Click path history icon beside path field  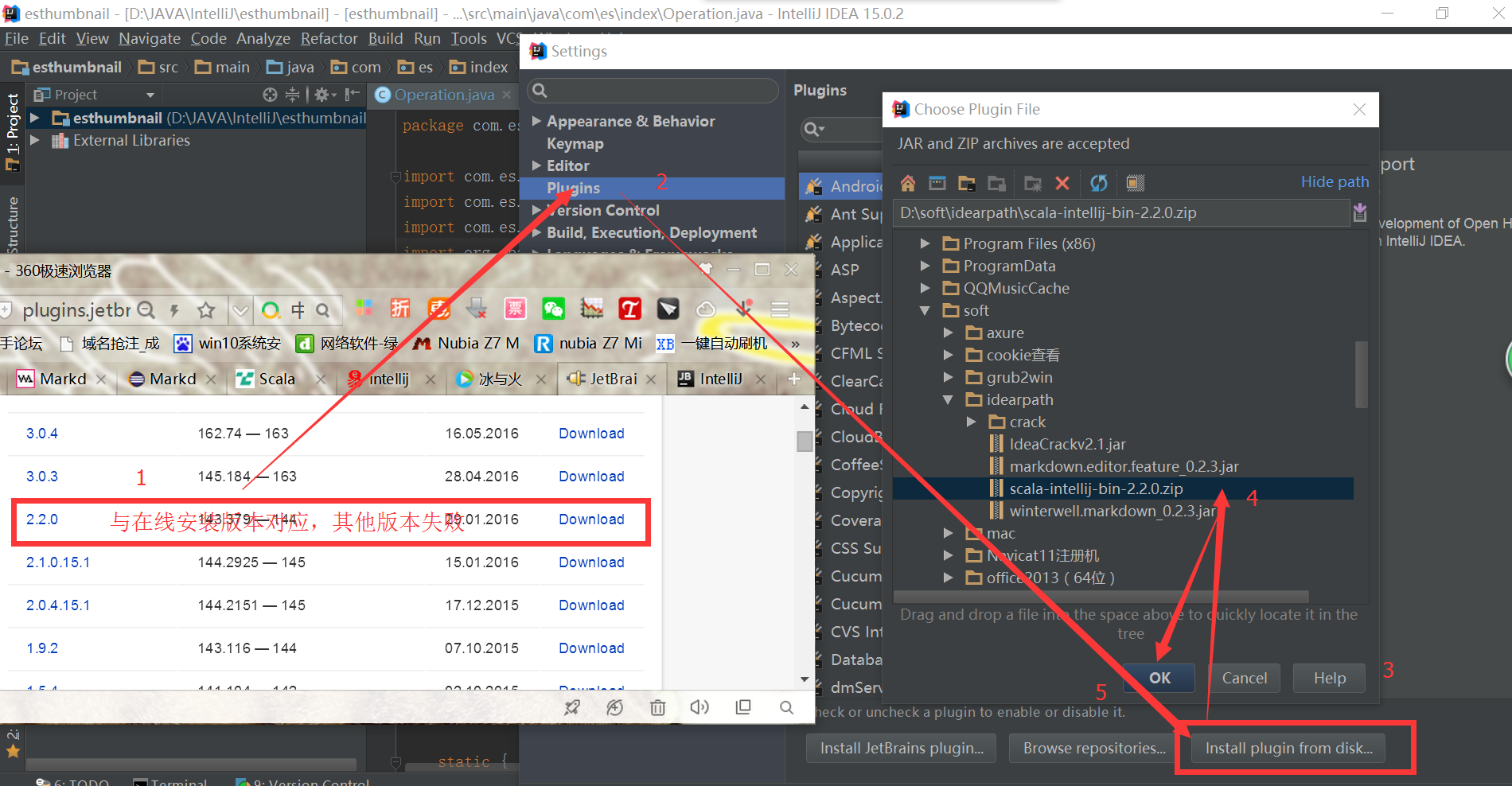click(x=1360, y=212)
